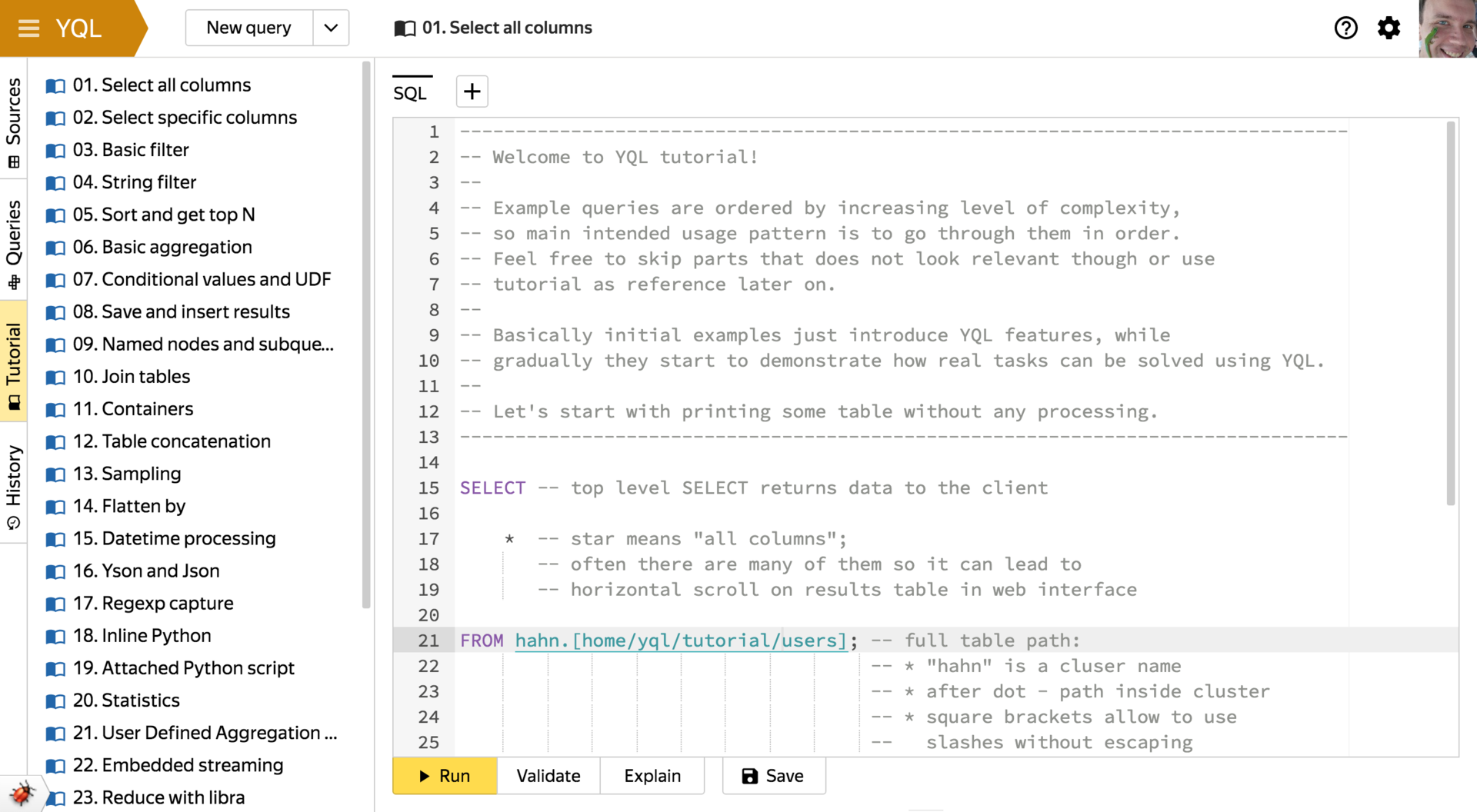This screenshot has height=812, width=1477.
Task: Open the hamburger menu next to YQL
Action: click(x=28, y=28)
